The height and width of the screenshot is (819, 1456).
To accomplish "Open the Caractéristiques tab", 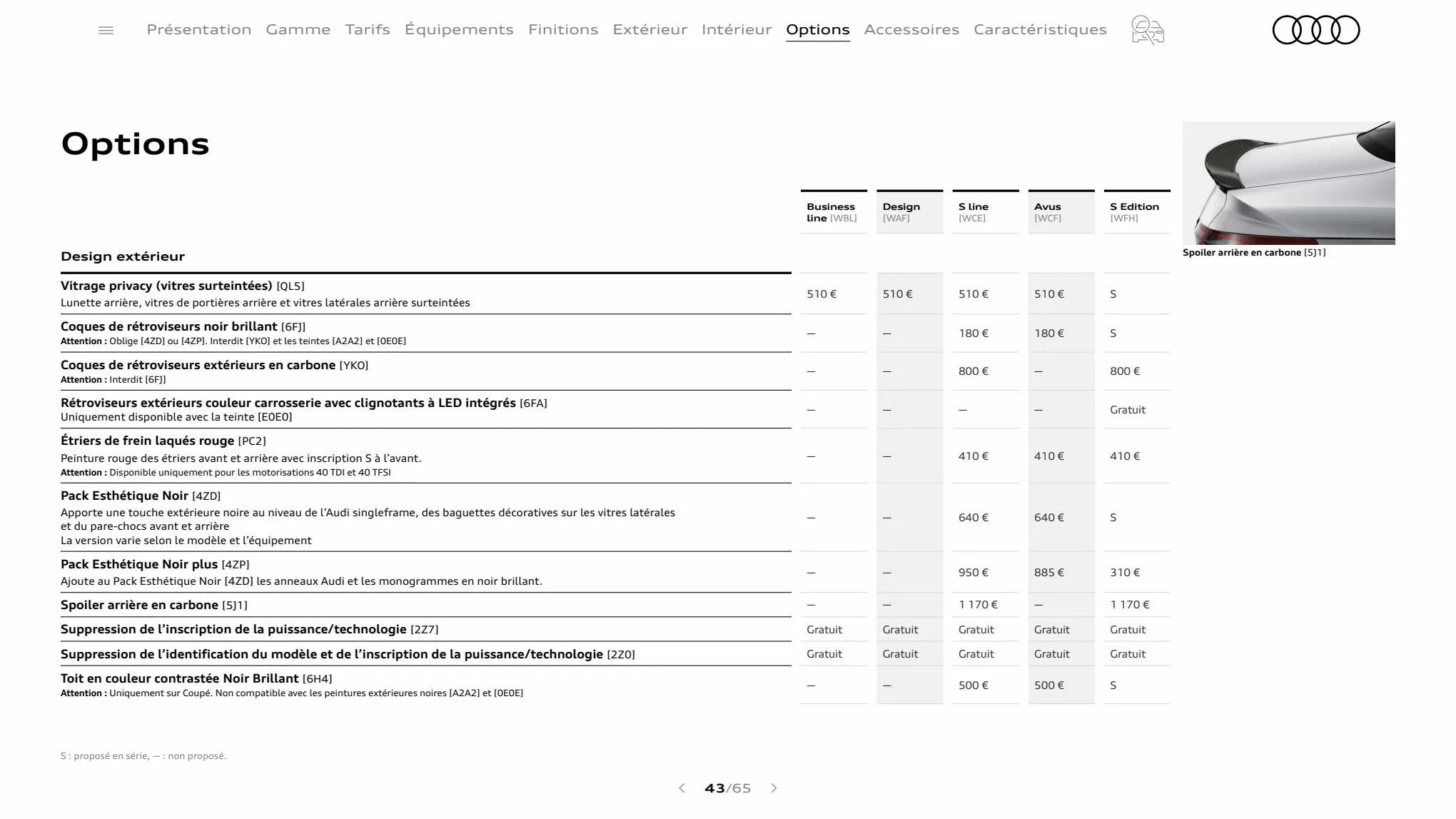I will [1040, 29].
